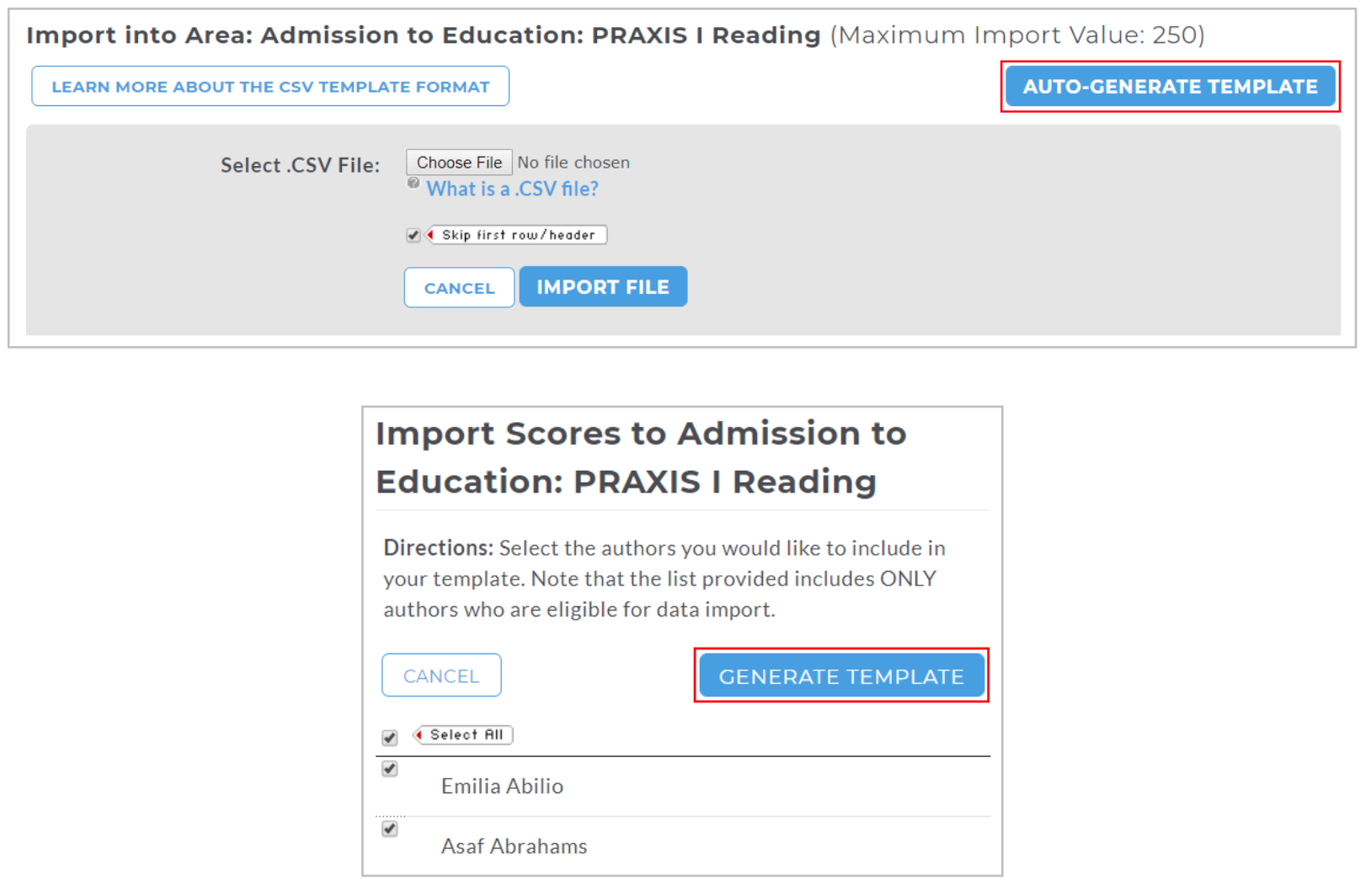The height and width of the screenshot is (896, 1371).
Task: Cancel the CSV file import
Action: (x=459, y=288)
